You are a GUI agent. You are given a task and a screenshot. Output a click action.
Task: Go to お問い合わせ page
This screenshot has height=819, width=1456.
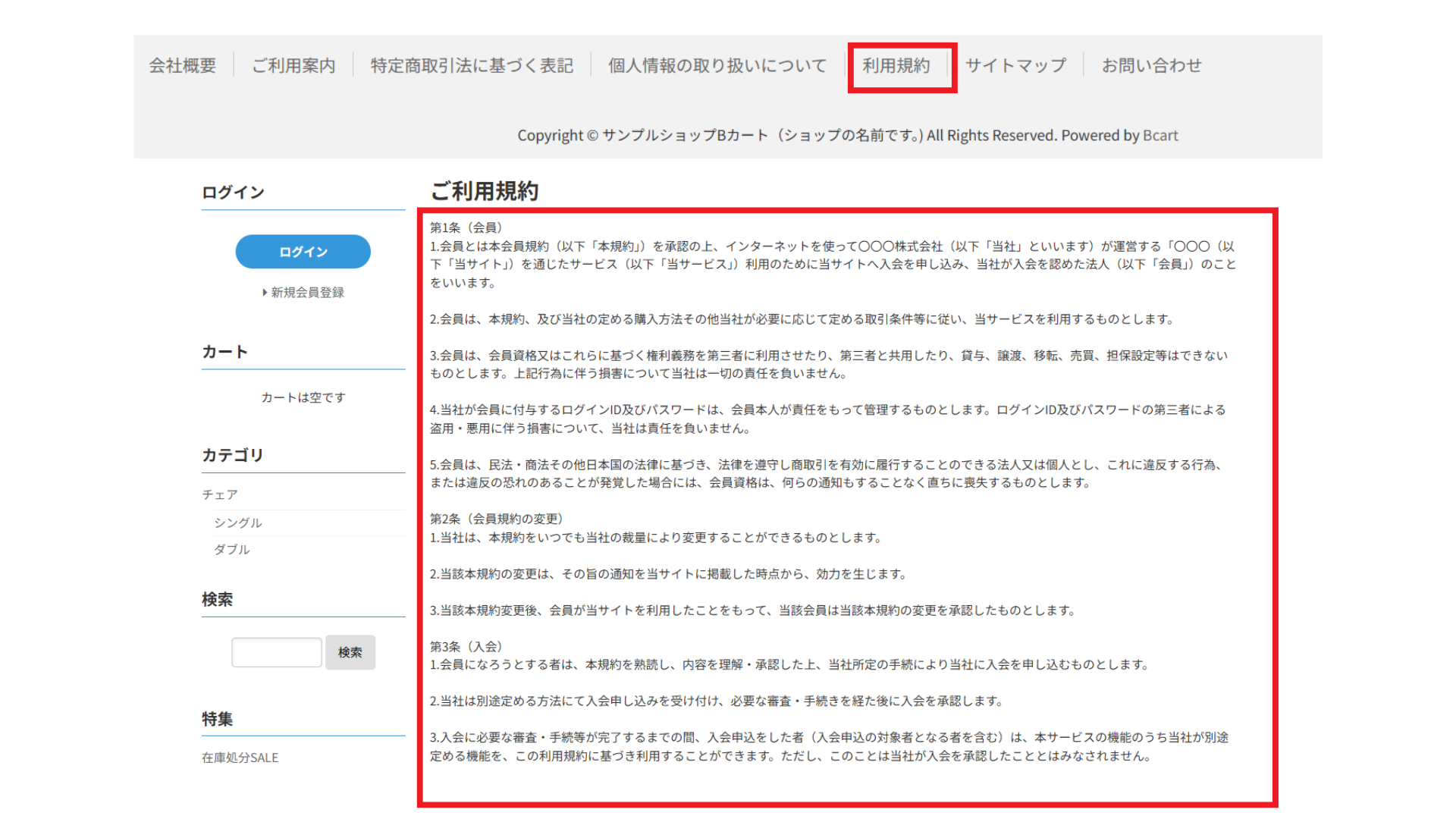point(1151,66)
